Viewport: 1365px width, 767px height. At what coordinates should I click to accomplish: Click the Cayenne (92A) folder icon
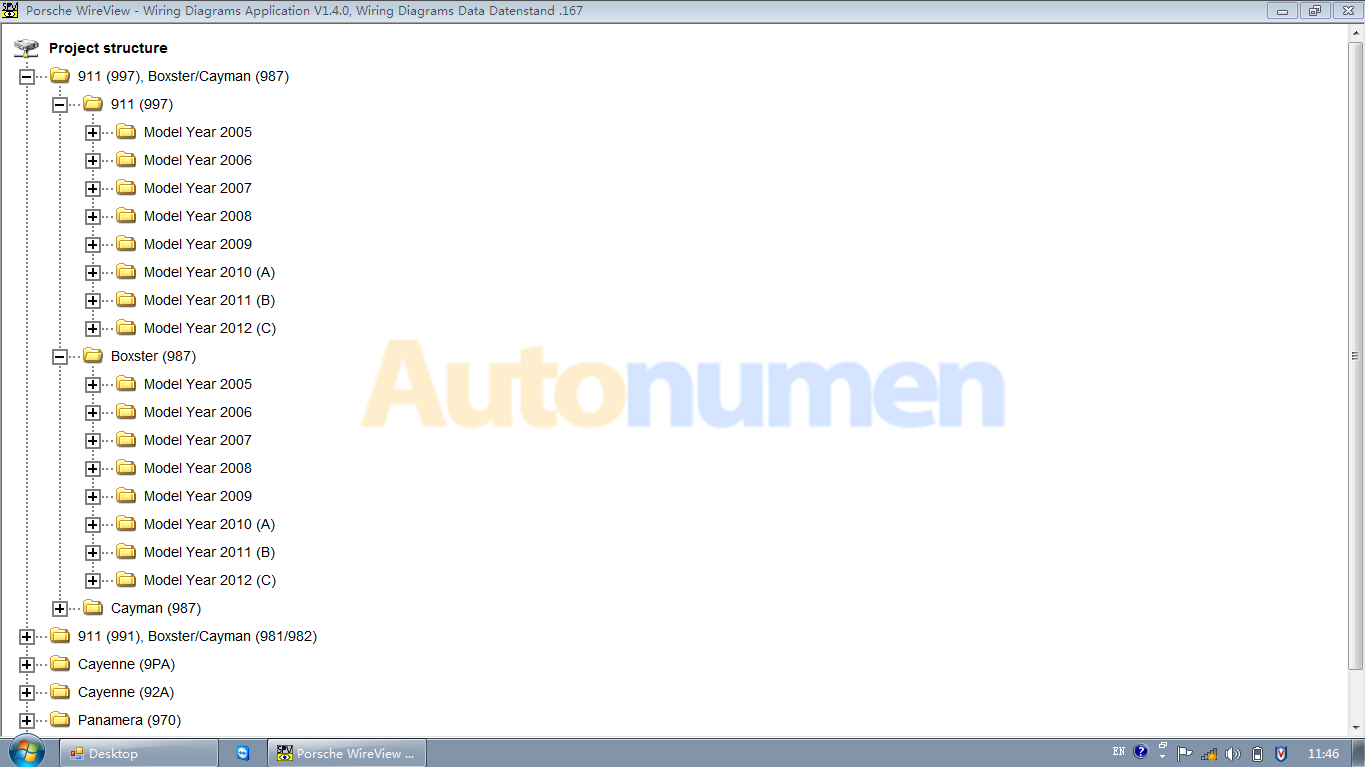tap(60, 691)
